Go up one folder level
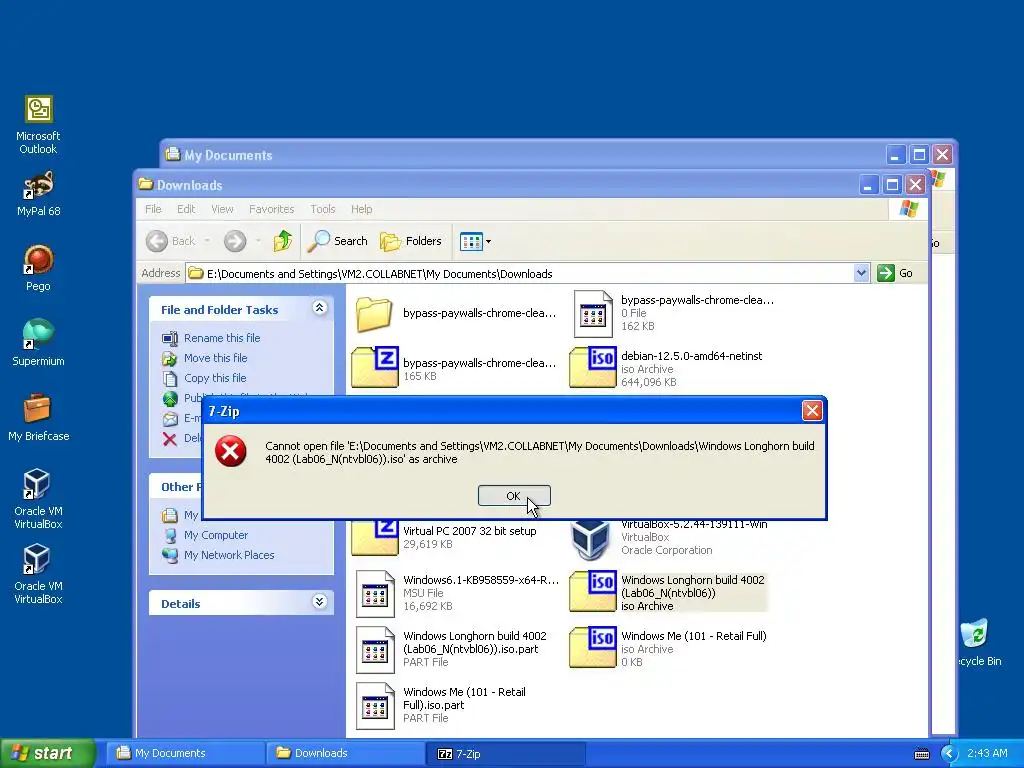The height and width of the screenshot is (768, 1024). coord(283,241)
